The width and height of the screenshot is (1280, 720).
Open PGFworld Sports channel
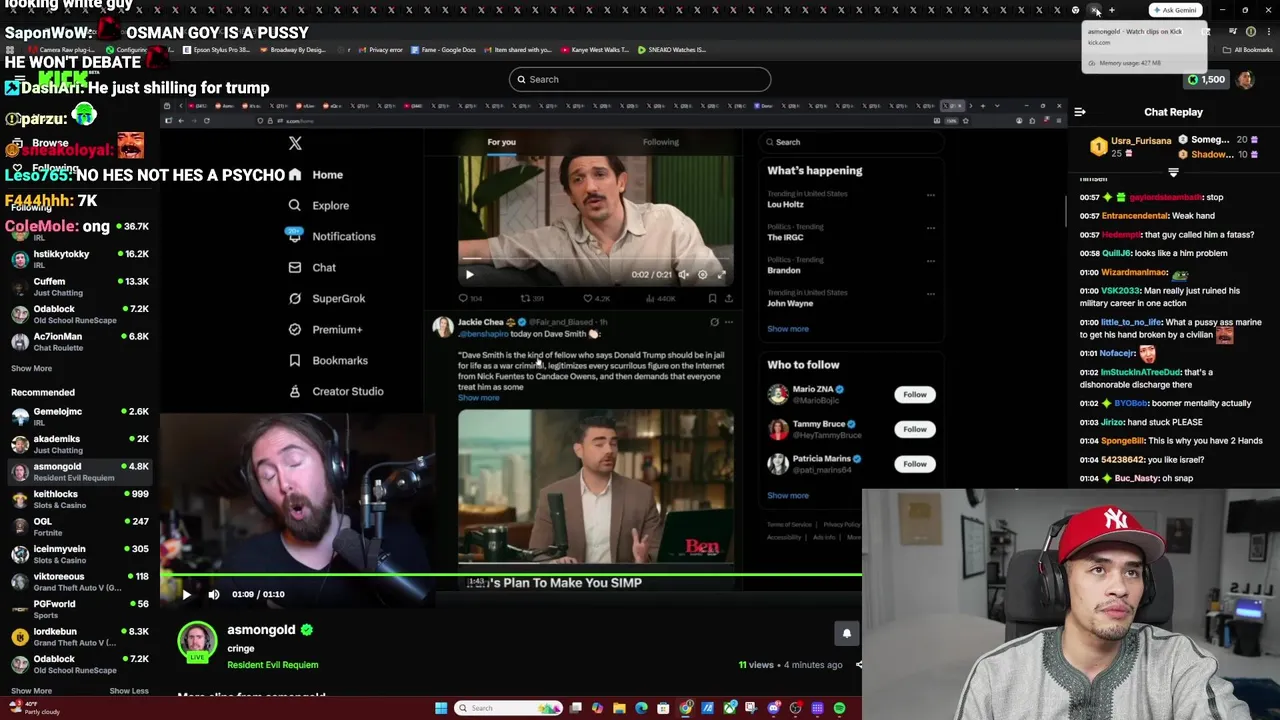(80, 609)
